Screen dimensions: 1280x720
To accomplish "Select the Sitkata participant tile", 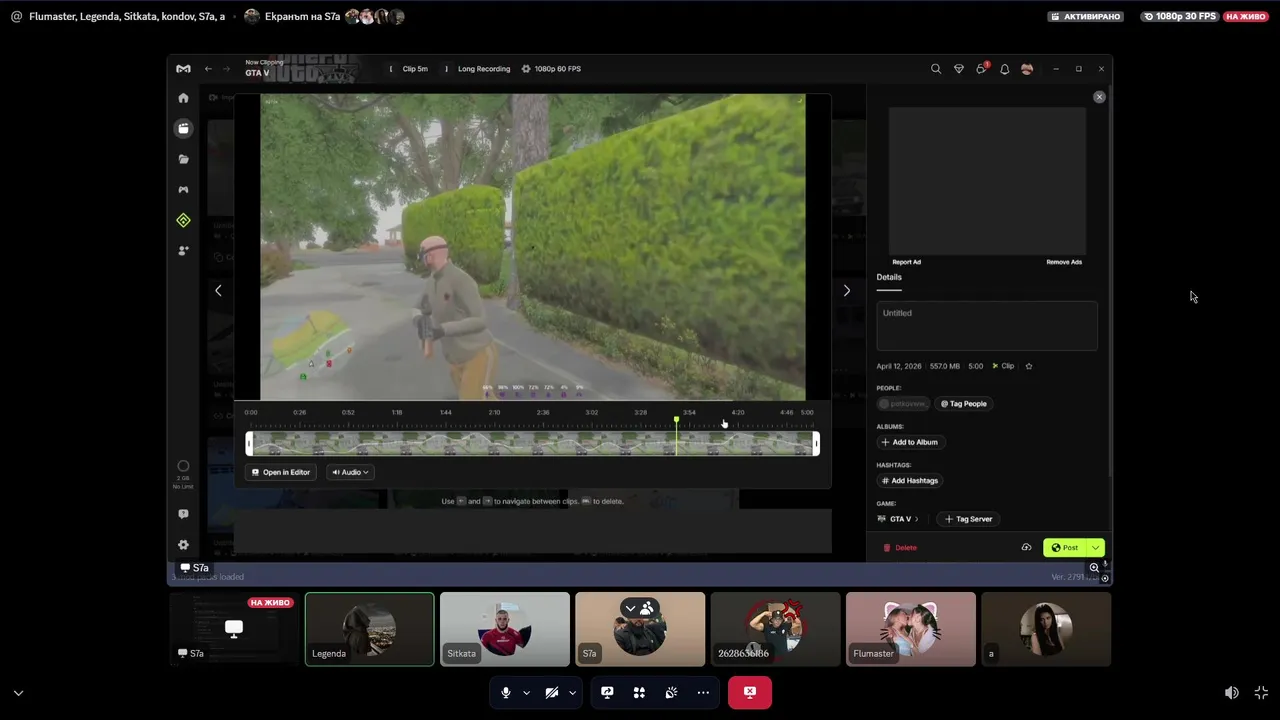I will click(x=505, y=629).
